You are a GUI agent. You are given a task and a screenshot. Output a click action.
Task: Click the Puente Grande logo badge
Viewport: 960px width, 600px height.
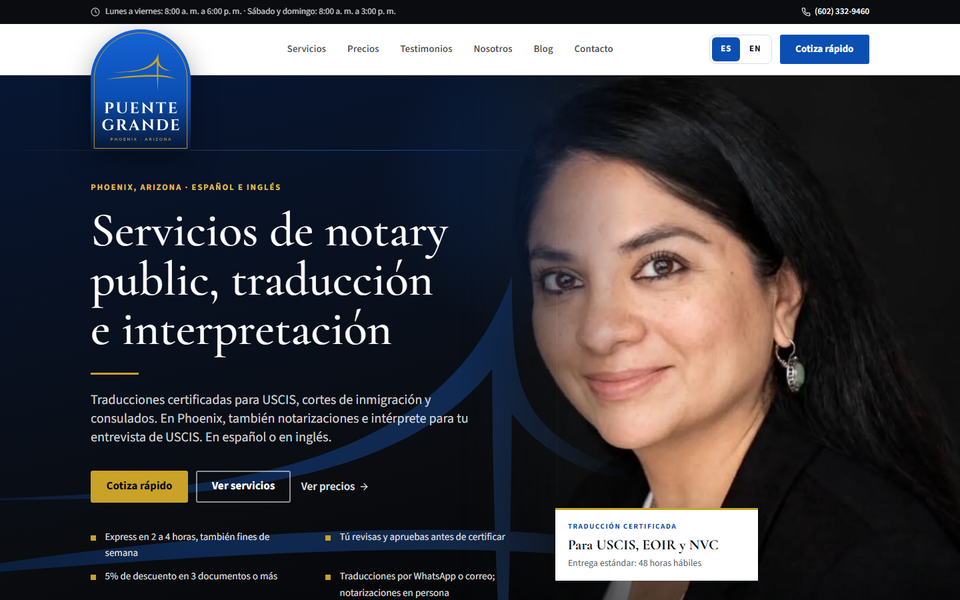tap(140, 90)
